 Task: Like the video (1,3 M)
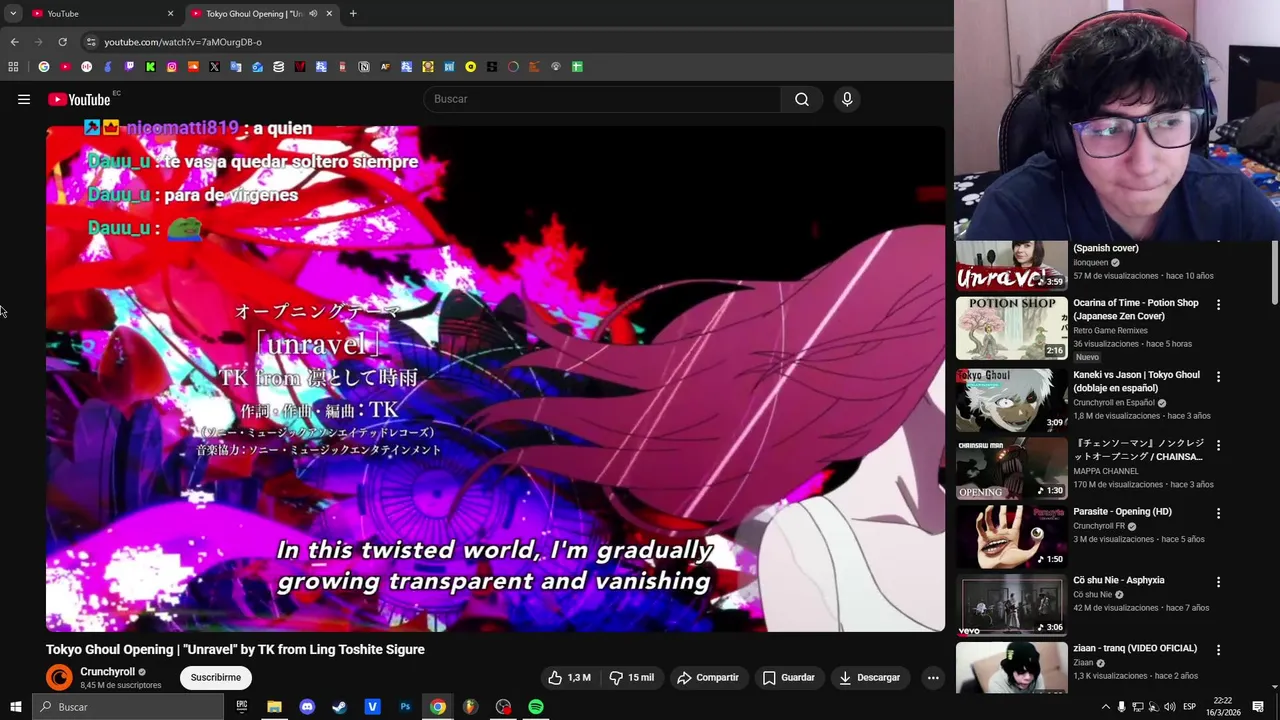[569, 677]
